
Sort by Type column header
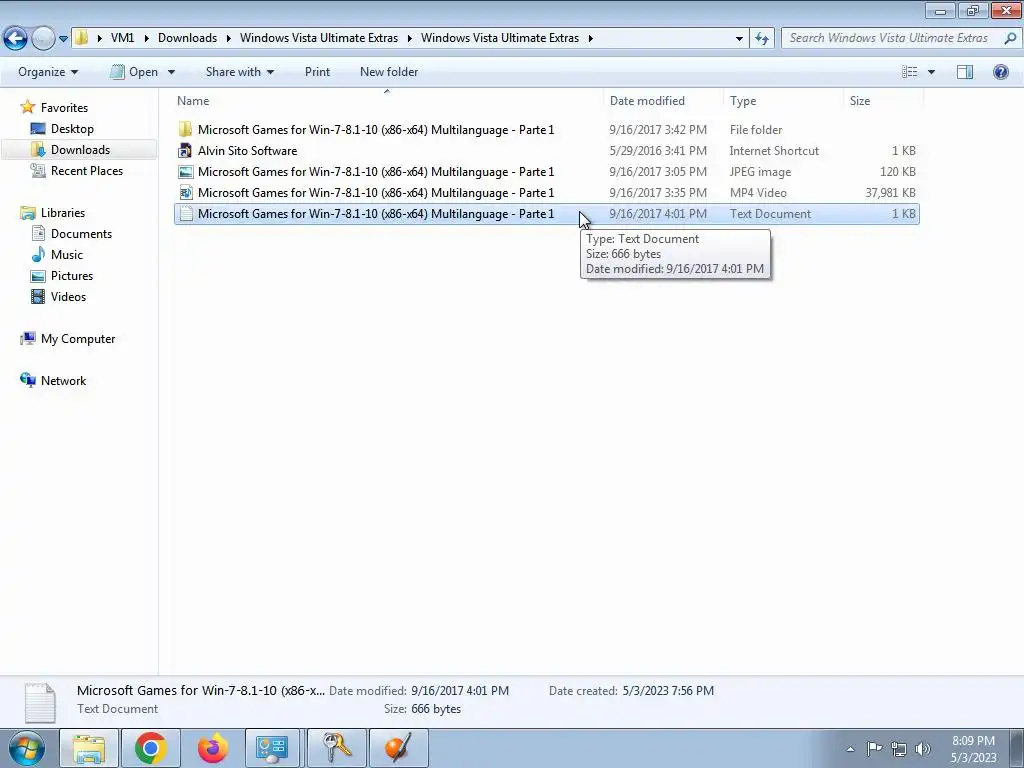tap(783, 101)
